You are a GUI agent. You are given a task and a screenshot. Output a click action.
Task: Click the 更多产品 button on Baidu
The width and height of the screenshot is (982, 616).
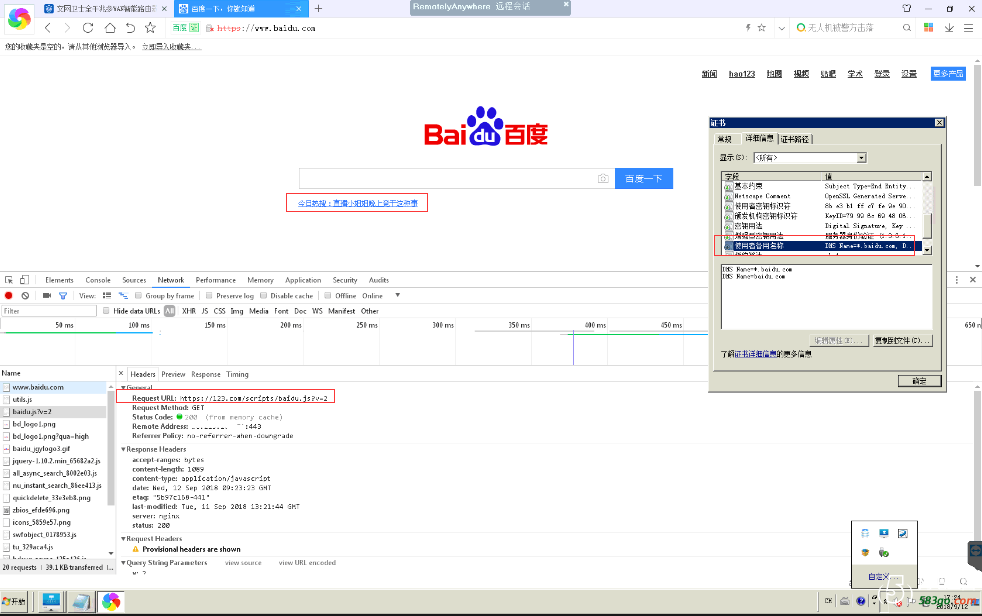[x=948, y=74]
